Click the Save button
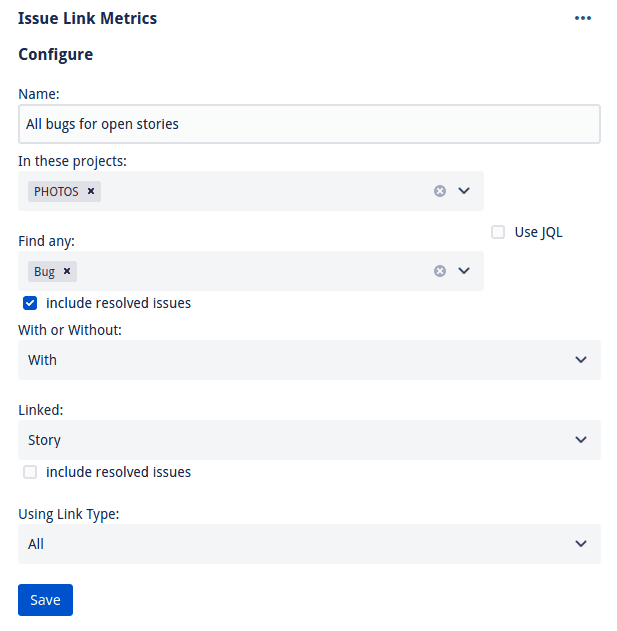 [x=45, y=600]
